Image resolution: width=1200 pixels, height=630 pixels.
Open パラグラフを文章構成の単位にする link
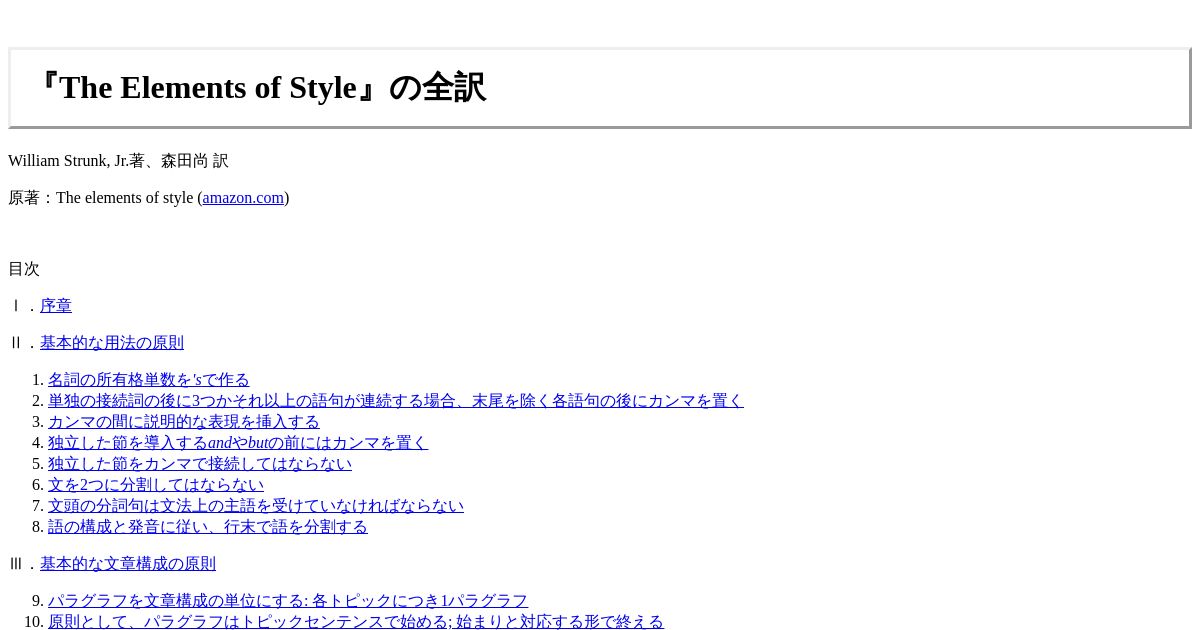point(288,601)
